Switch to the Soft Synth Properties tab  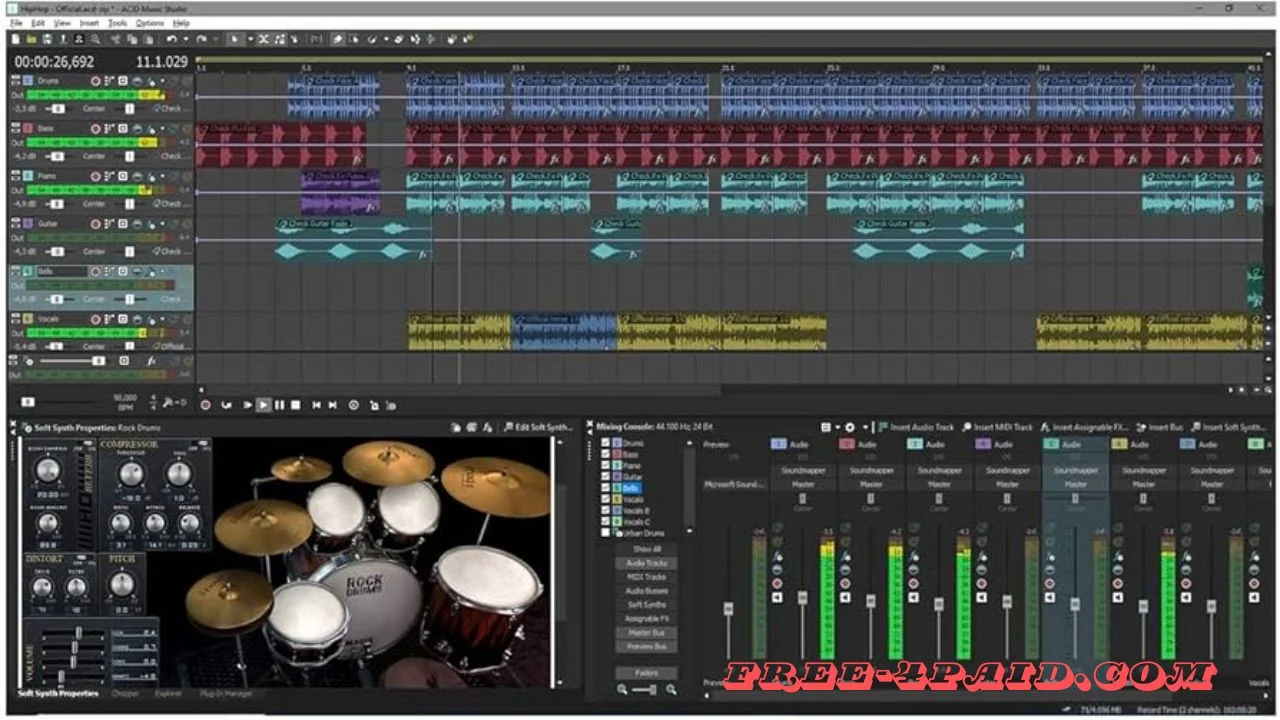[x=58, y=693]
